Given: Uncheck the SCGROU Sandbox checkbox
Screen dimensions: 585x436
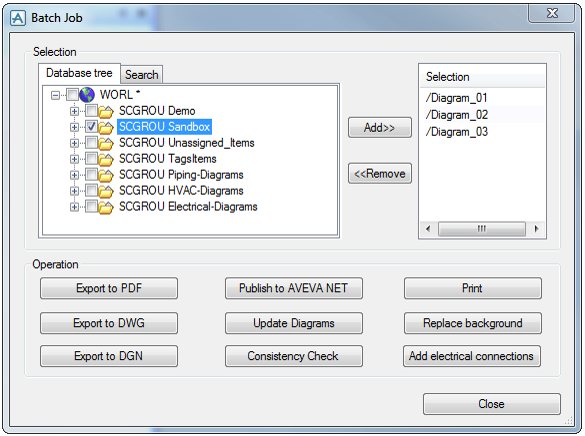Looking at the screenshot, I should [91, 127].
